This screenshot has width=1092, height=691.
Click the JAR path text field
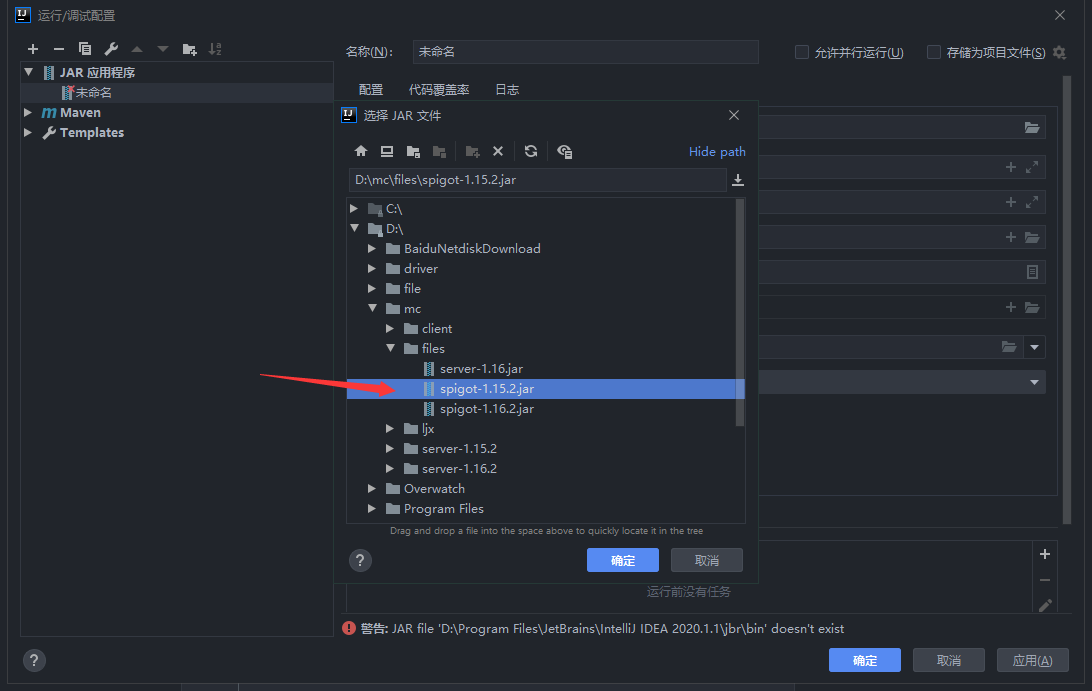point(537,180)
